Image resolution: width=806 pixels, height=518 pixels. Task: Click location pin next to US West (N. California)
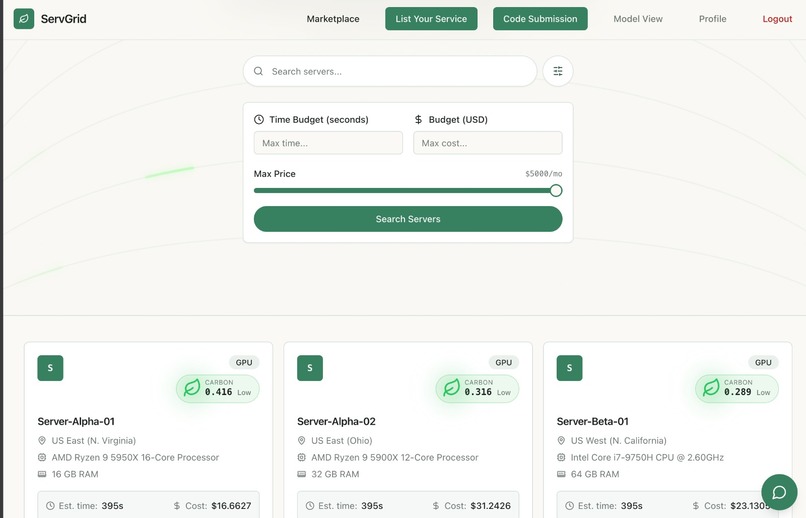561,441
